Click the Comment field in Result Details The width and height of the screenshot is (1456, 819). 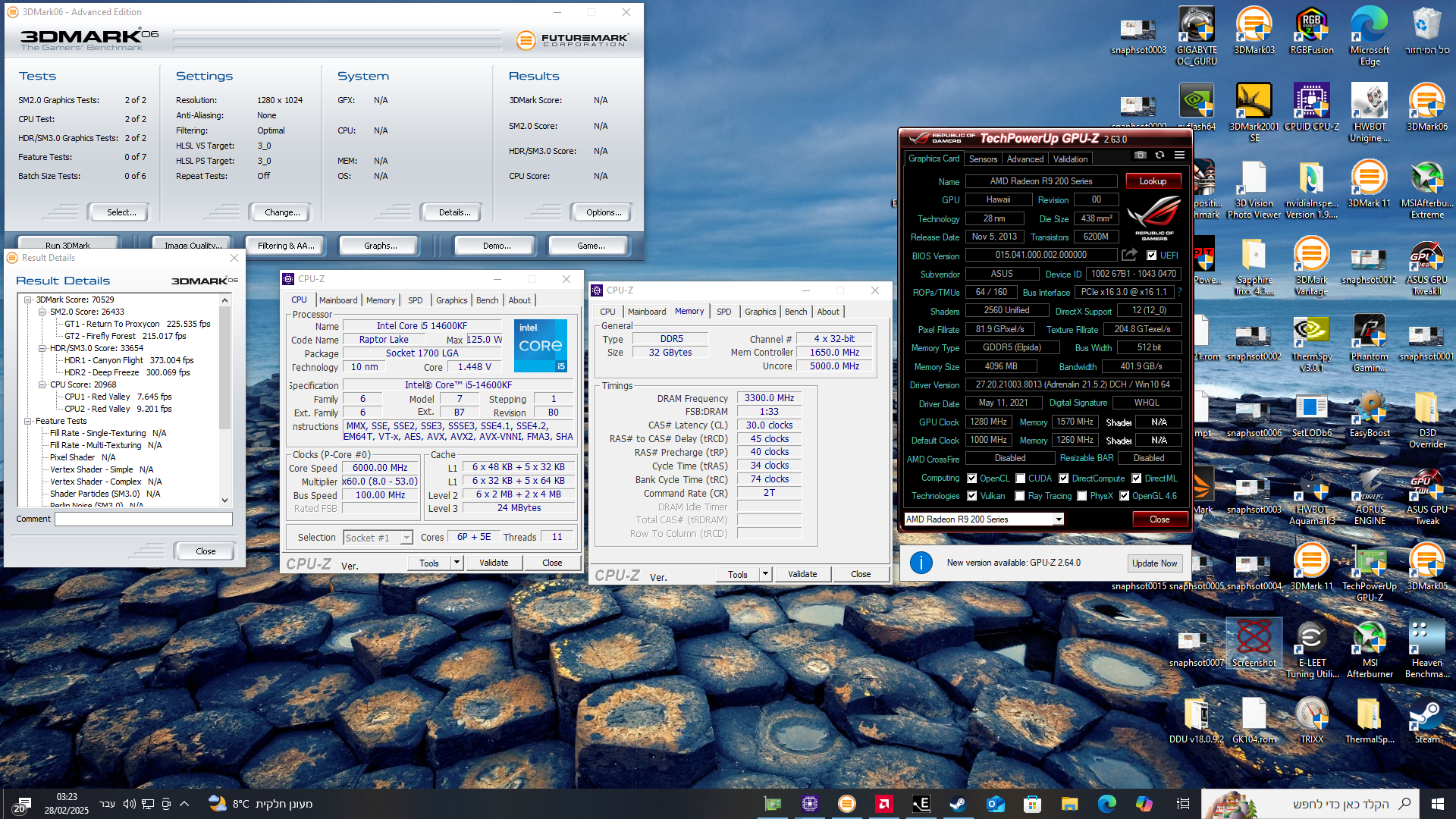(x=143, y=519)
